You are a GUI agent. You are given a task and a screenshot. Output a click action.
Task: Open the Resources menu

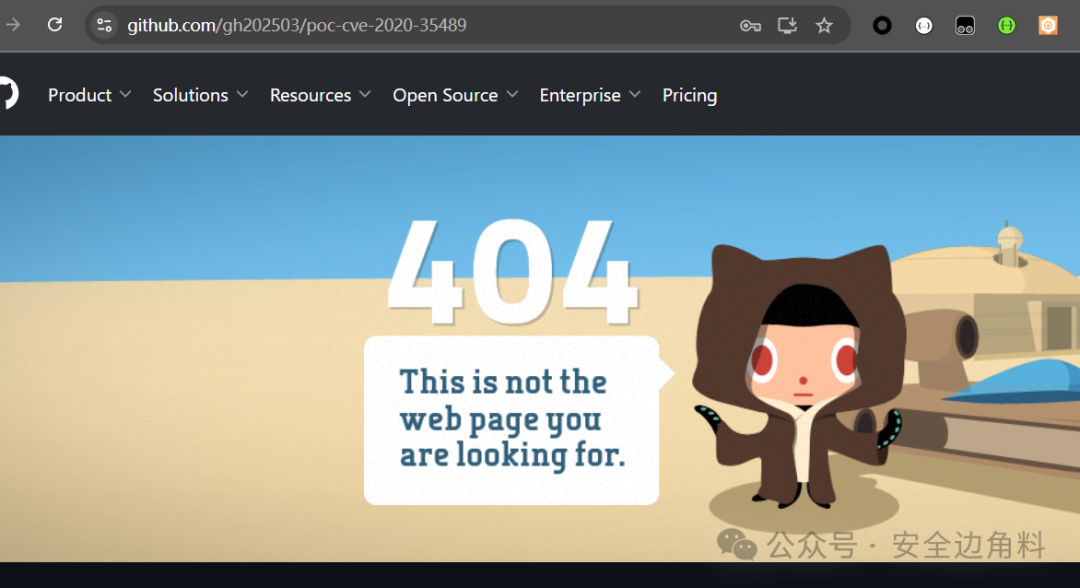(320, 95)
